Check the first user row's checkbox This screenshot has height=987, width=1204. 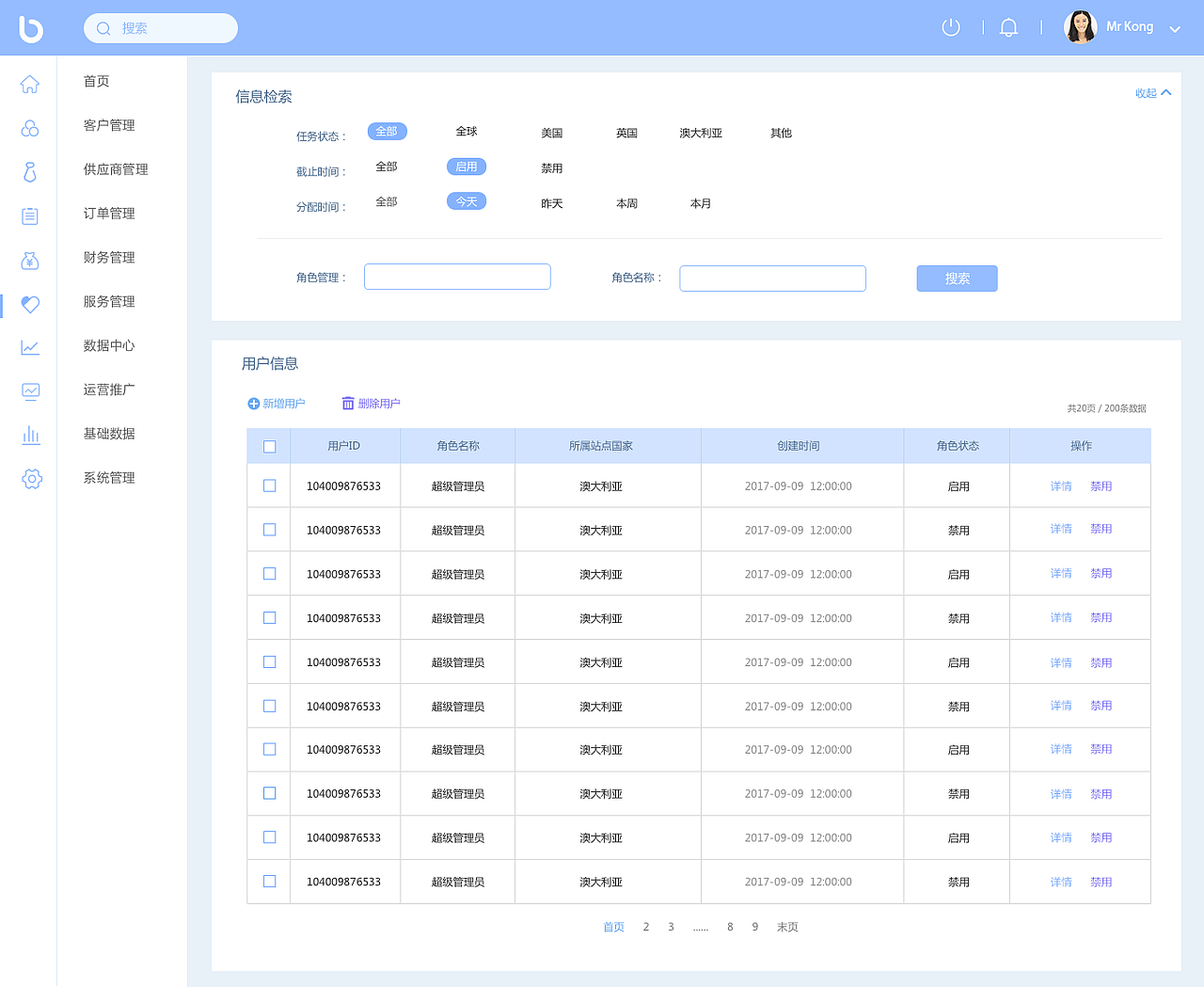click(x=268, y=486)
